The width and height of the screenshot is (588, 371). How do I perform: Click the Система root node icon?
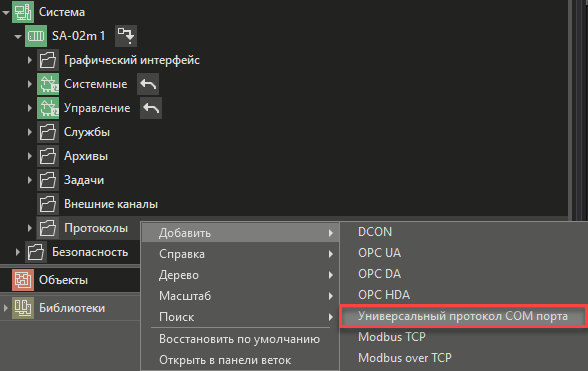point(23,12)
